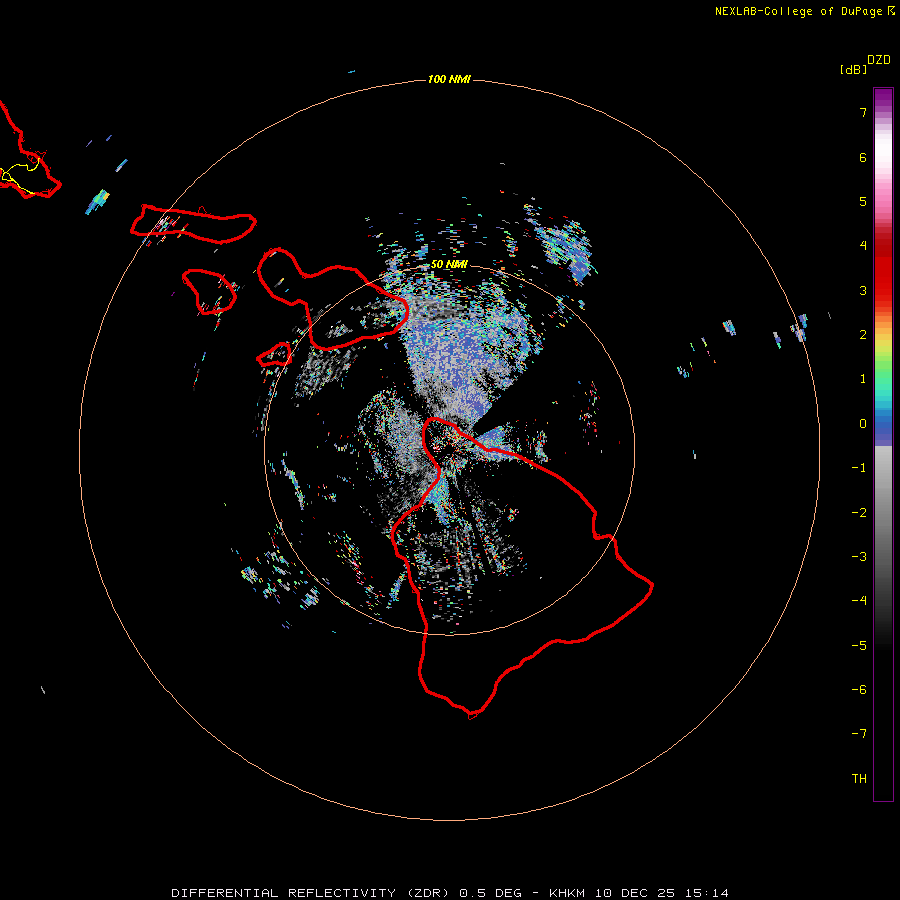The width and height of the screenshot is (900, 900).
Task: Click the blue zero-dB section of color bar
Action: click(883, 428)
